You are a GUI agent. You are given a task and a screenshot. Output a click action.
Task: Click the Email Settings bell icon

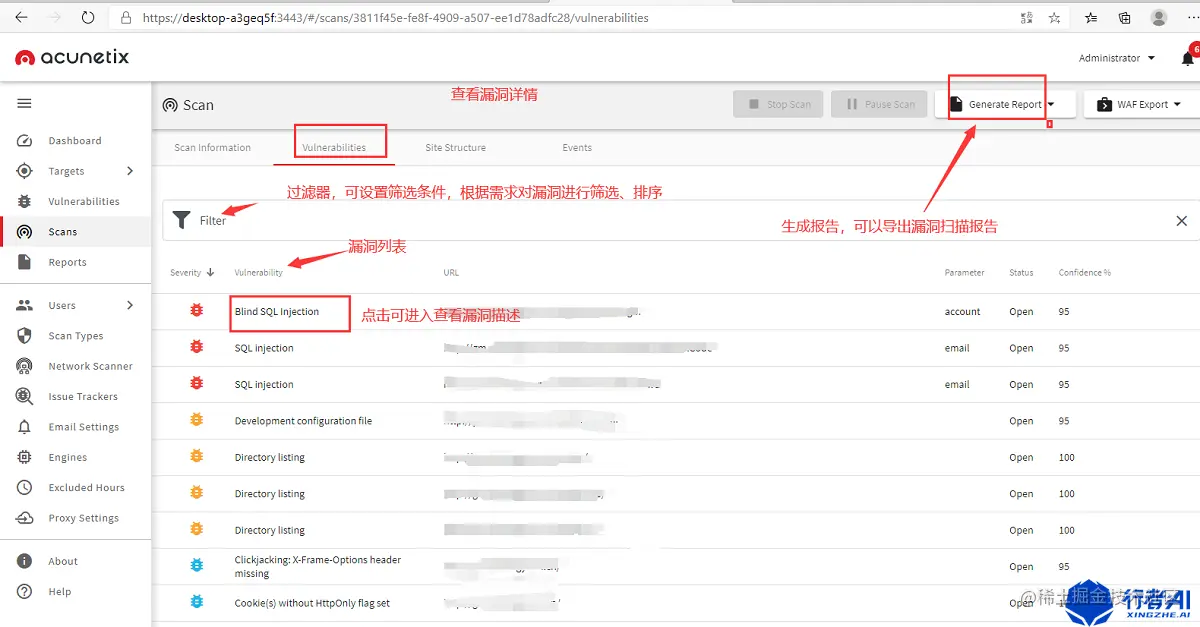pyautogui.click(x=25, y=427)
